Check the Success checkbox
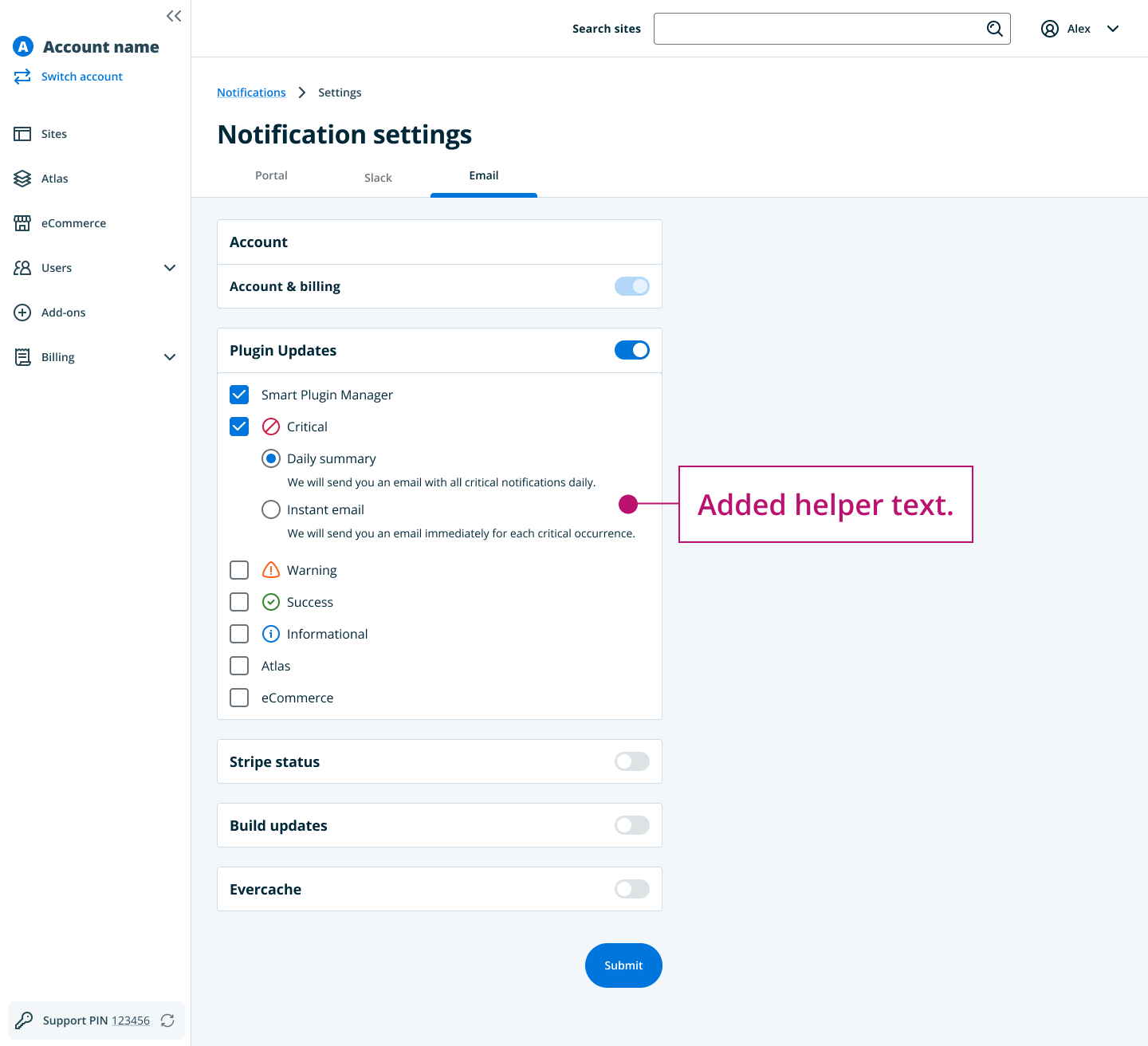The height and width of the screenshot is (1046, 1148). coord(239,602)
